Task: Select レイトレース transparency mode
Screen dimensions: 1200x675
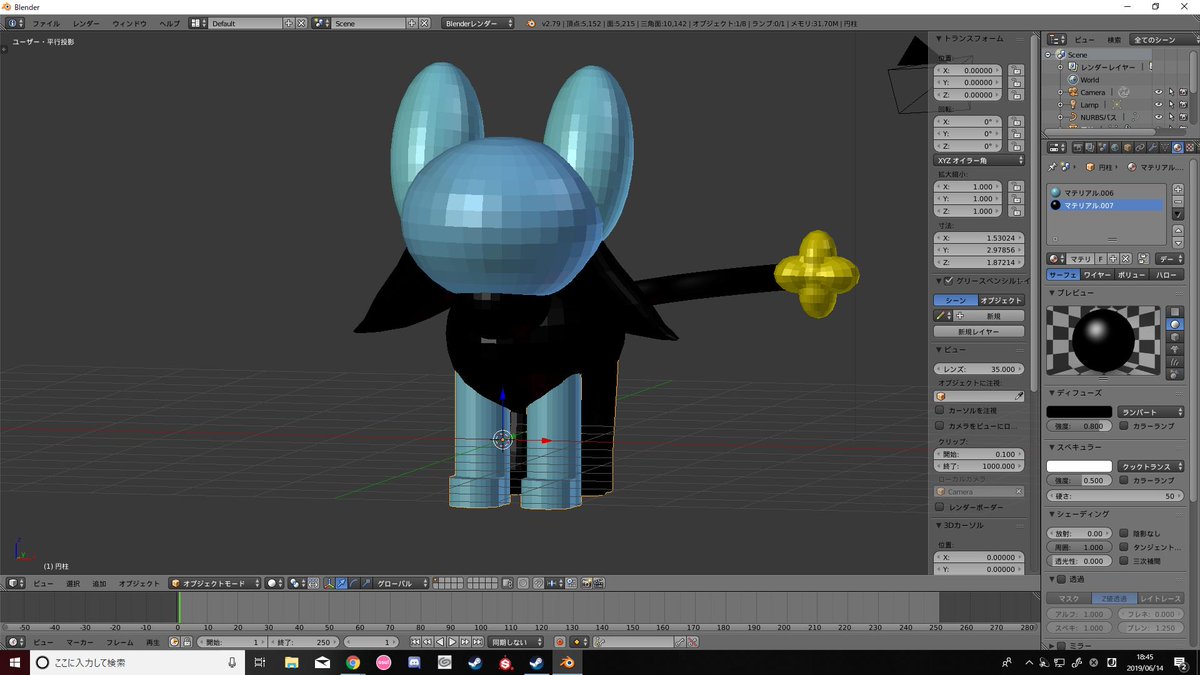Action: coord(1161,599)
